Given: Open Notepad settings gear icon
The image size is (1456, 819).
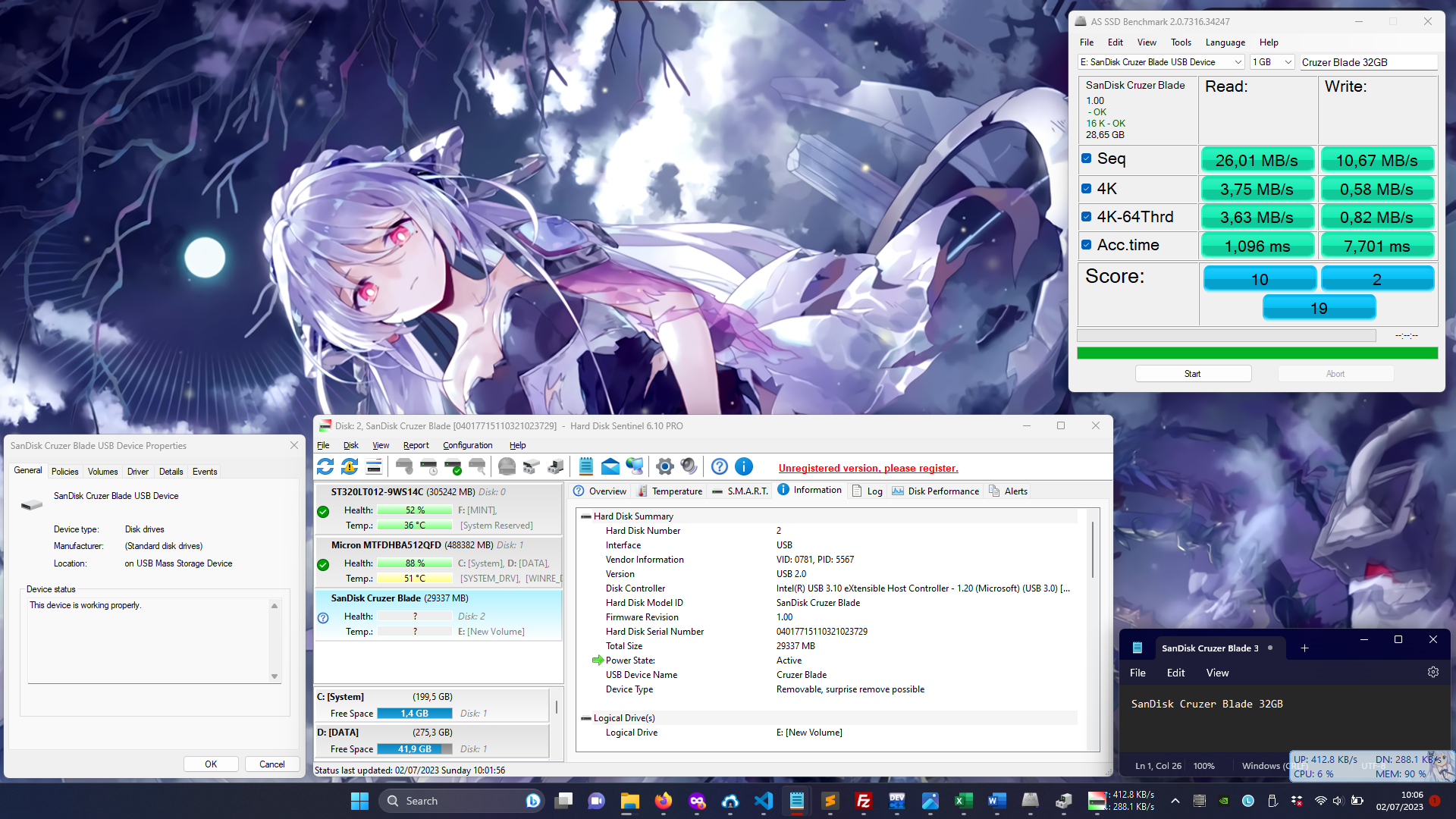Looking at the screenshot, I should coord(1433,672).
